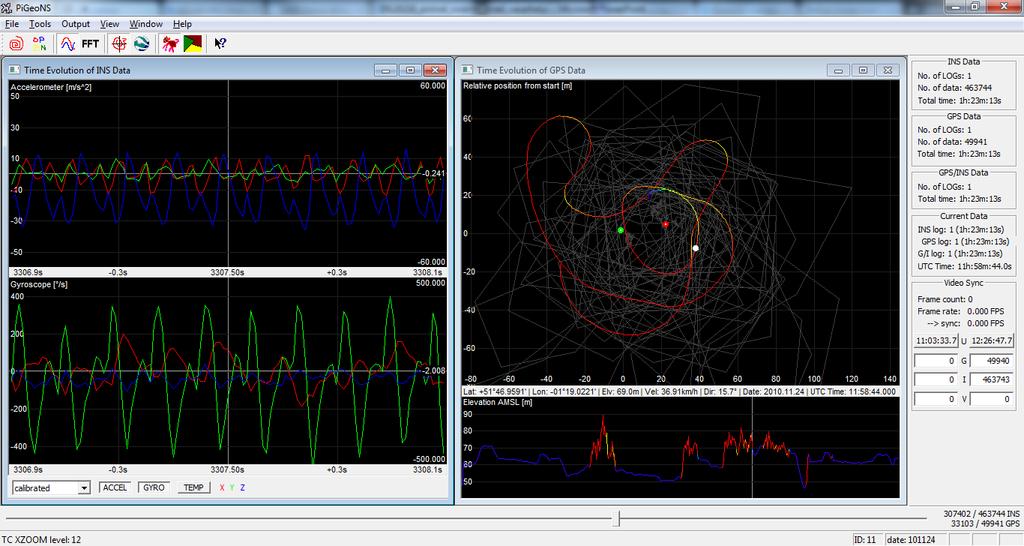Click the red spiral toolbar icon
The width and height of the screenshot is (1024, 546).
pyautogui.click(x=16, y=44)
